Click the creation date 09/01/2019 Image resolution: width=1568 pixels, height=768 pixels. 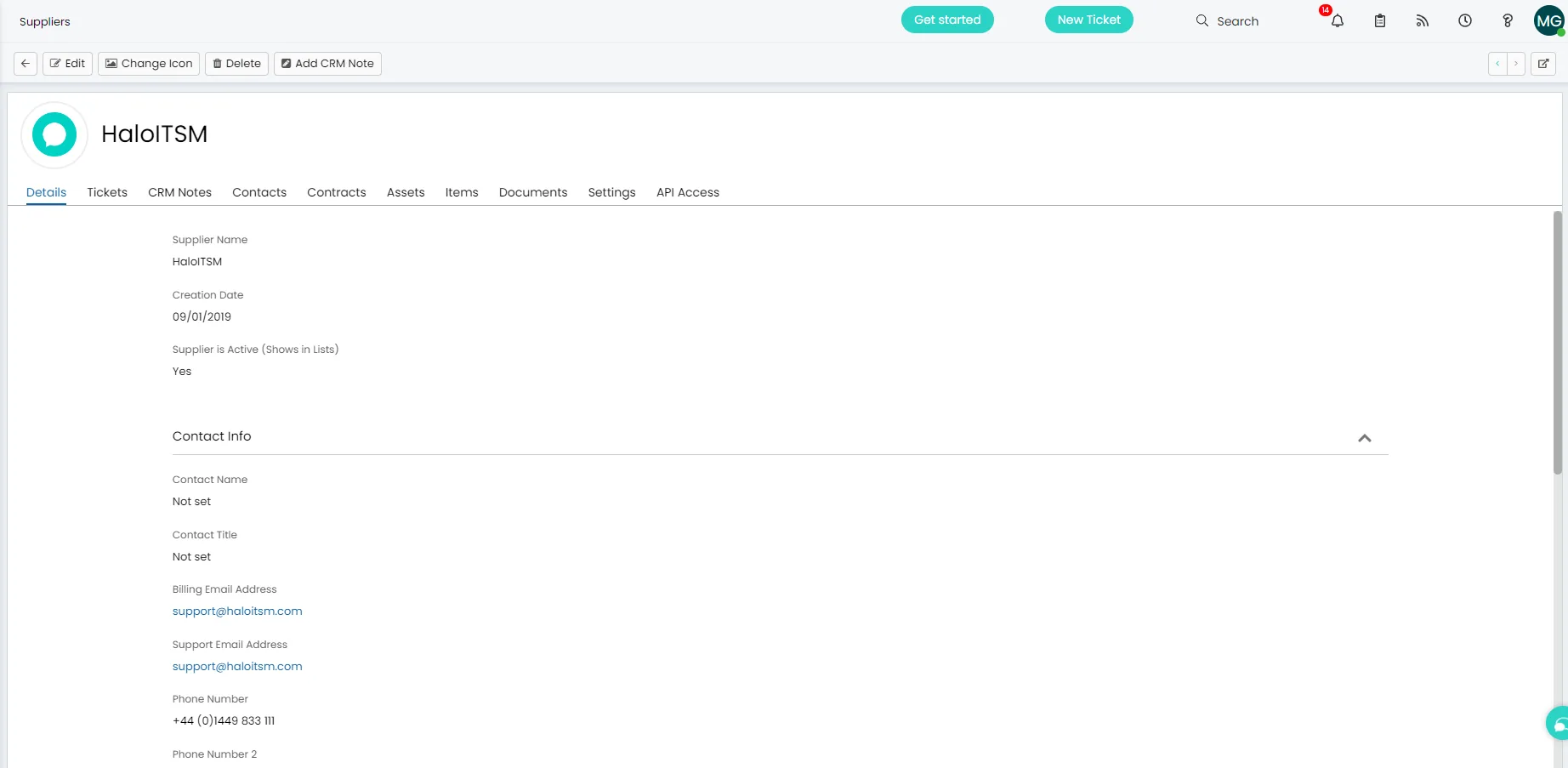click(202, 316)
